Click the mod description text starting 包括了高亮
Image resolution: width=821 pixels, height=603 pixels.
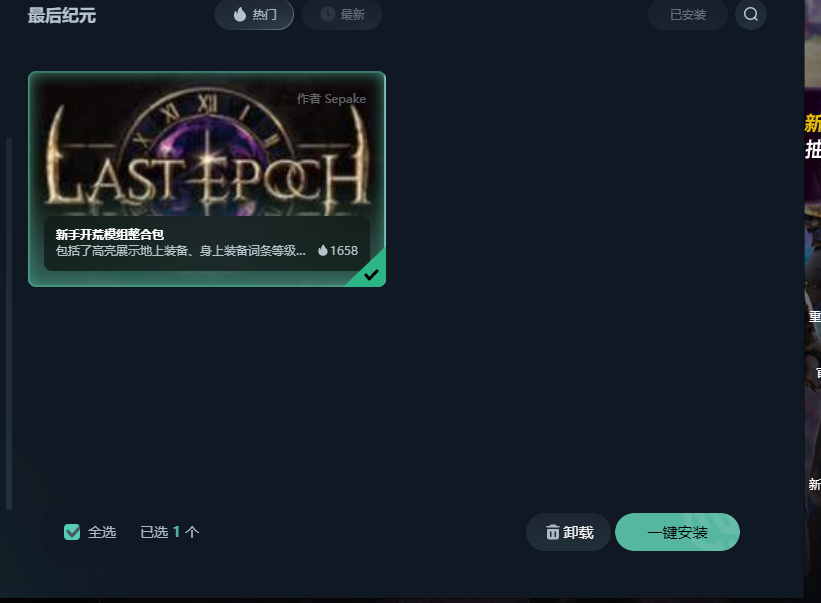[181, 251]
